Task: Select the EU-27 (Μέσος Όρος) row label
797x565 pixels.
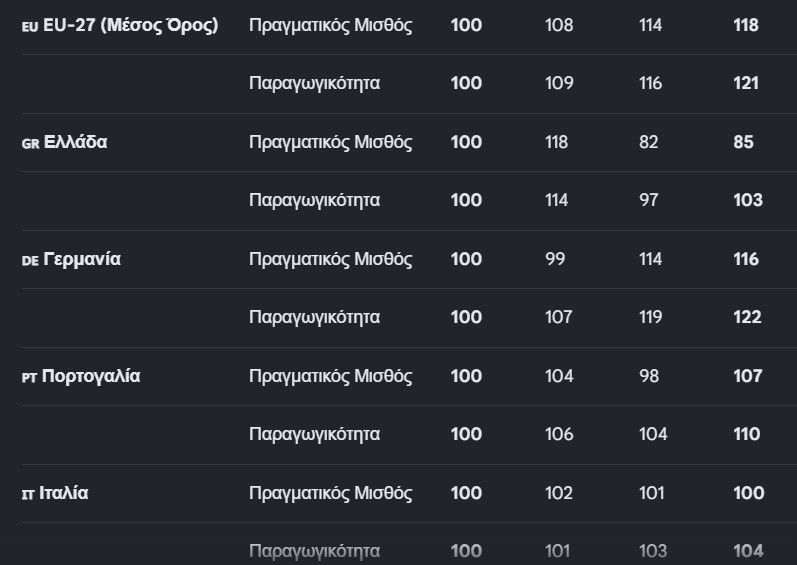Action: tap(131, 25)
